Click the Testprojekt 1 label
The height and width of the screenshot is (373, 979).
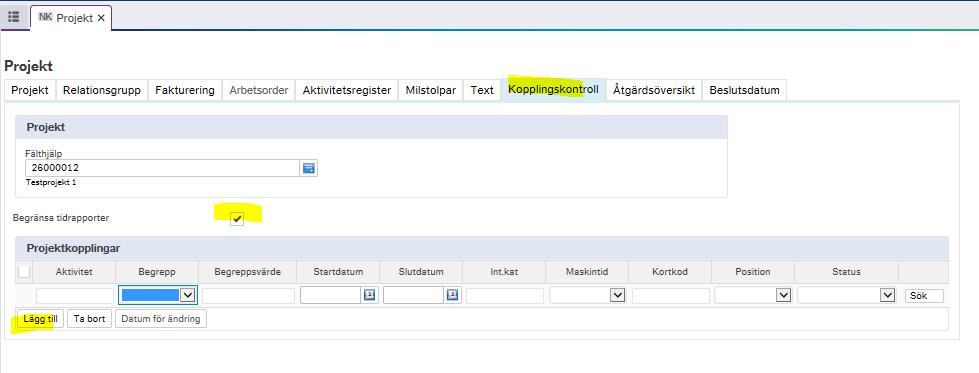[x=51, y=183]
